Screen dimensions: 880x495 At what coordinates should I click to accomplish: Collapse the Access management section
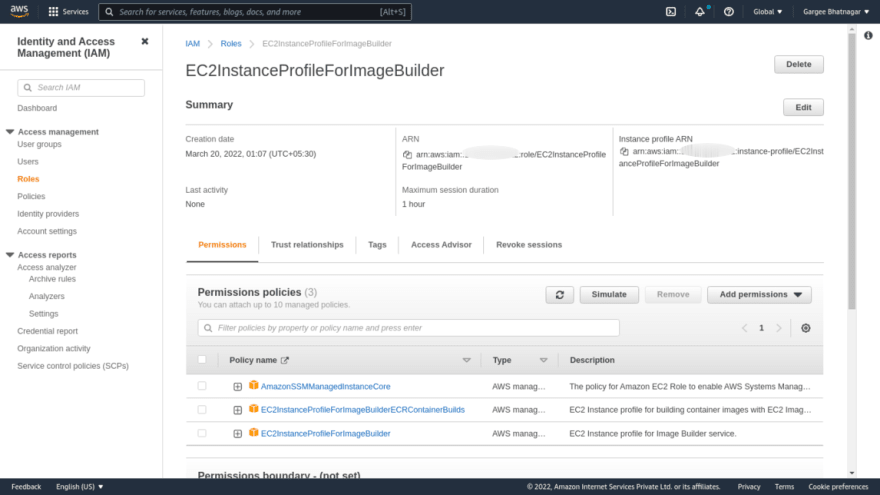tap(10, 132)
